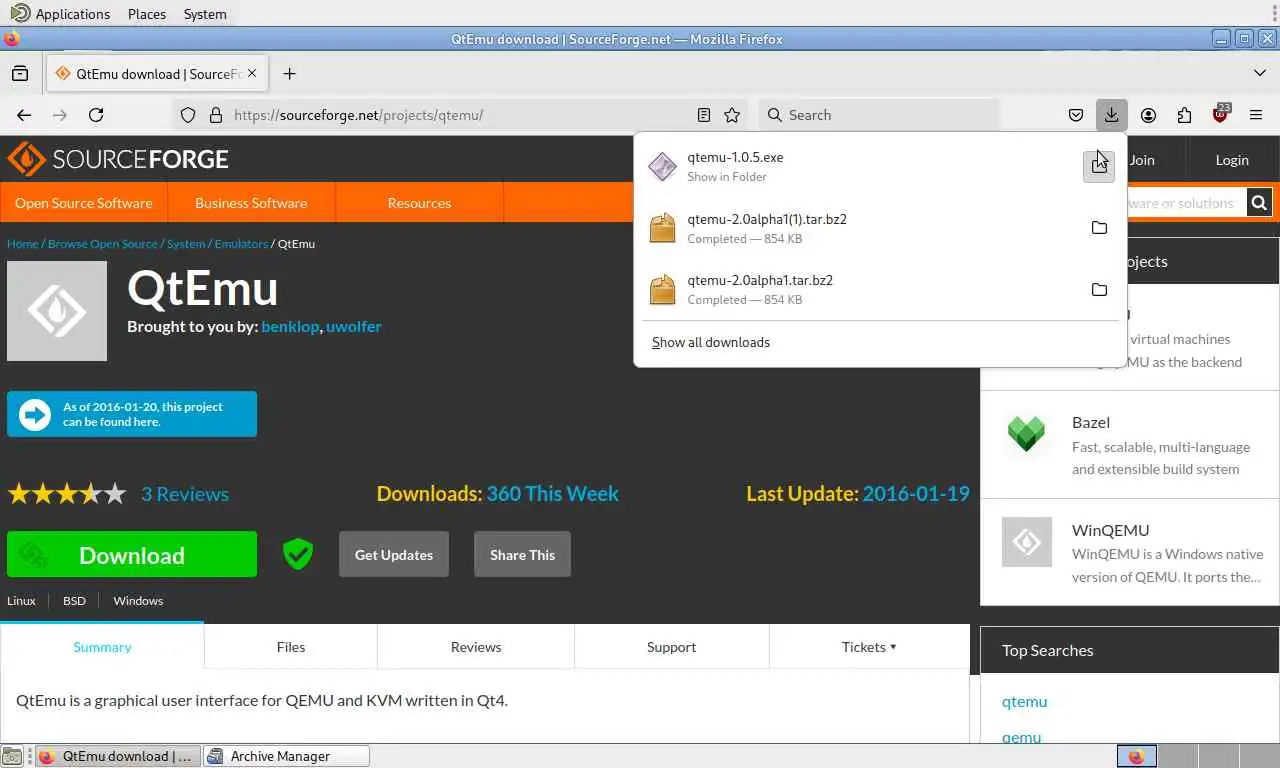Click the Get Updates button
Image resolution: width=1280 pixels, height=768 pixels.
(x=394, y=555)
